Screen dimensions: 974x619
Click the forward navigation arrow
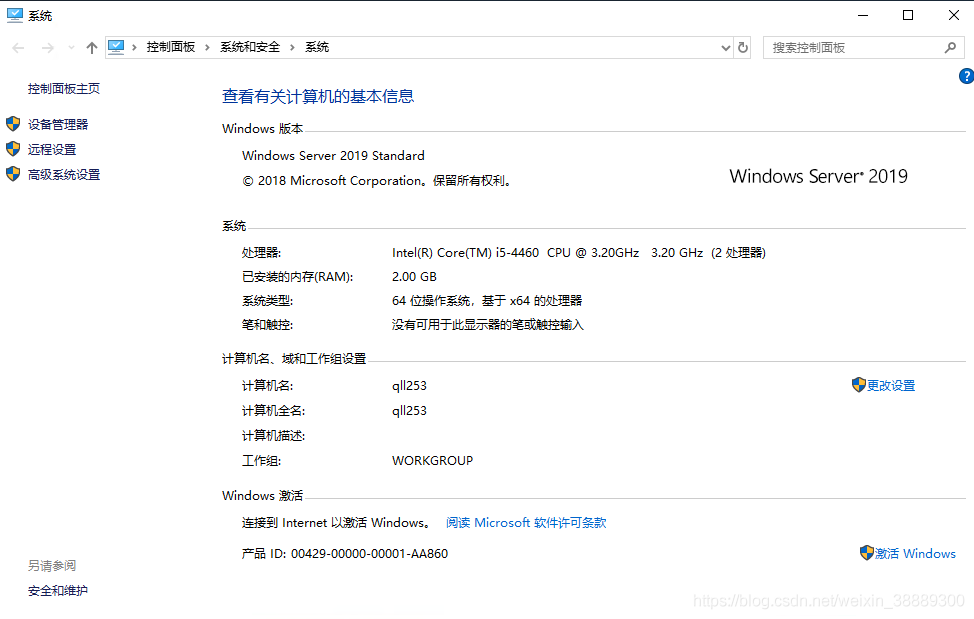pos(47,47)
